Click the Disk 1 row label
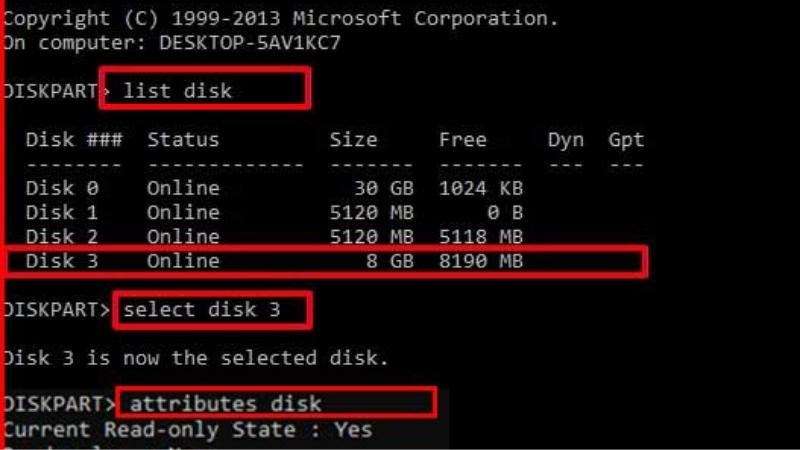 coord(62,212)
